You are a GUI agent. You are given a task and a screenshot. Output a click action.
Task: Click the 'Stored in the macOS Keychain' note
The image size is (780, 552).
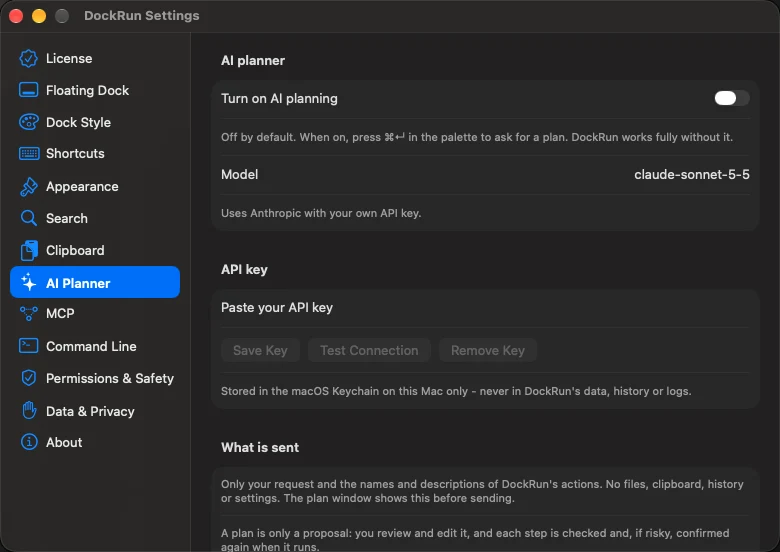coord(456,391)
